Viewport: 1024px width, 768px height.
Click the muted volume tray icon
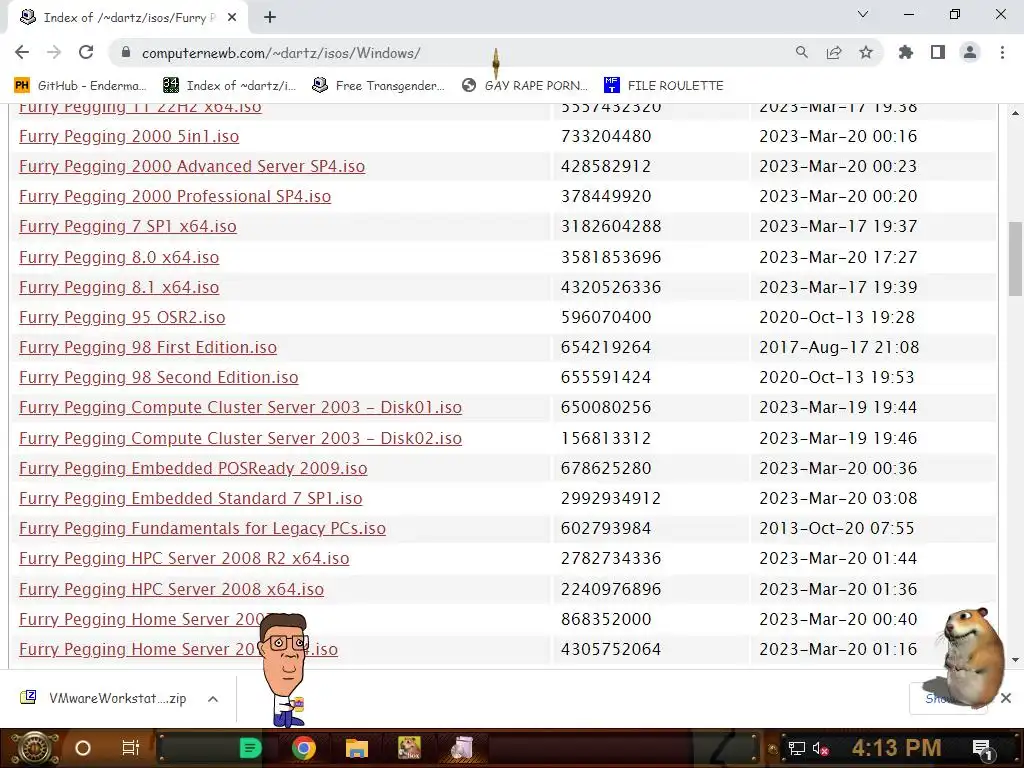click(821, 748)
